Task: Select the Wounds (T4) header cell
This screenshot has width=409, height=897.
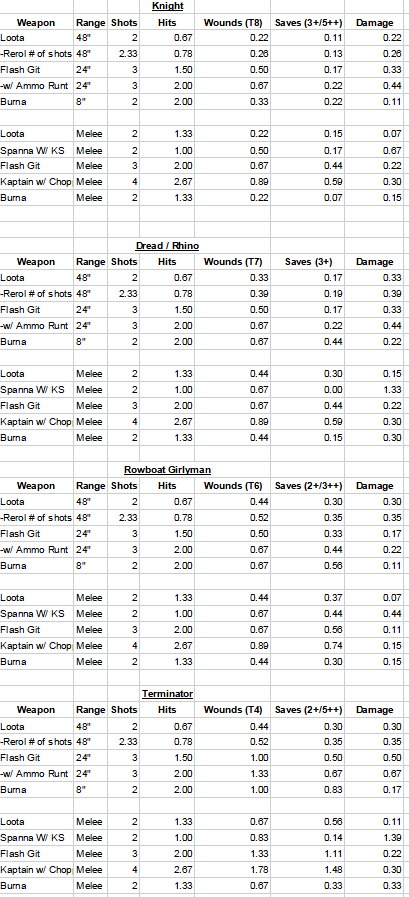Action: pos(232,710)
